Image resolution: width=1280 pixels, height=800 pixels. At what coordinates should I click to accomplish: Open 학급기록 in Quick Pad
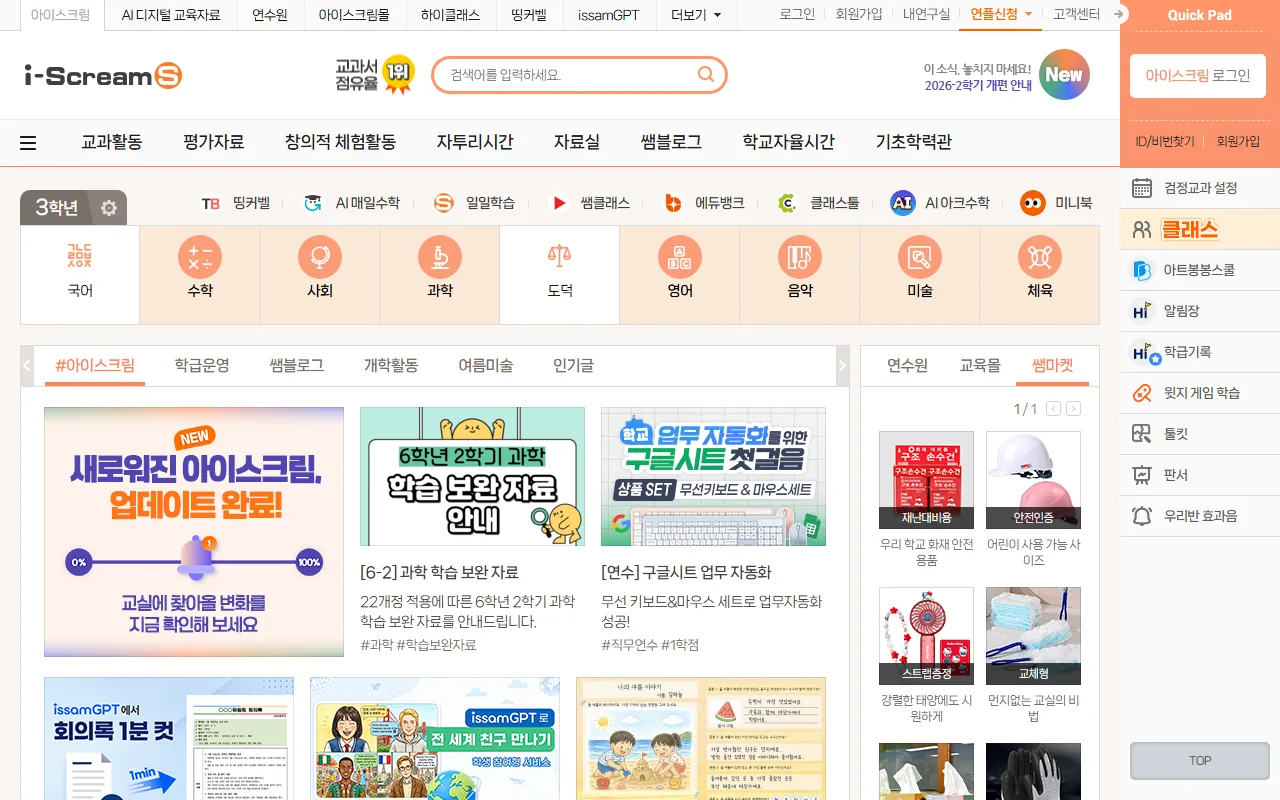click(x=1200, y=352)
